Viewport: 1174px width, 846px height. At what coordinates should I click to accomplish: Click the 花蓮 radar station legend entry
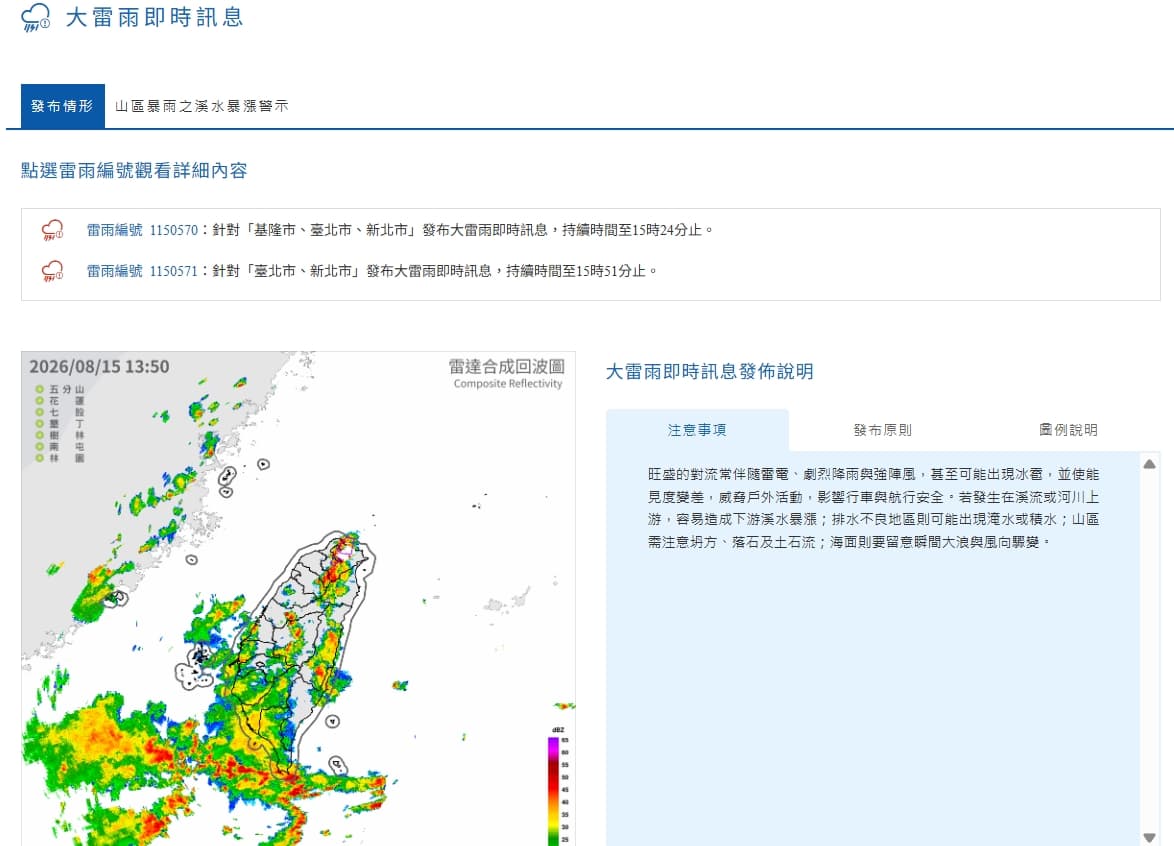[60, 401]
